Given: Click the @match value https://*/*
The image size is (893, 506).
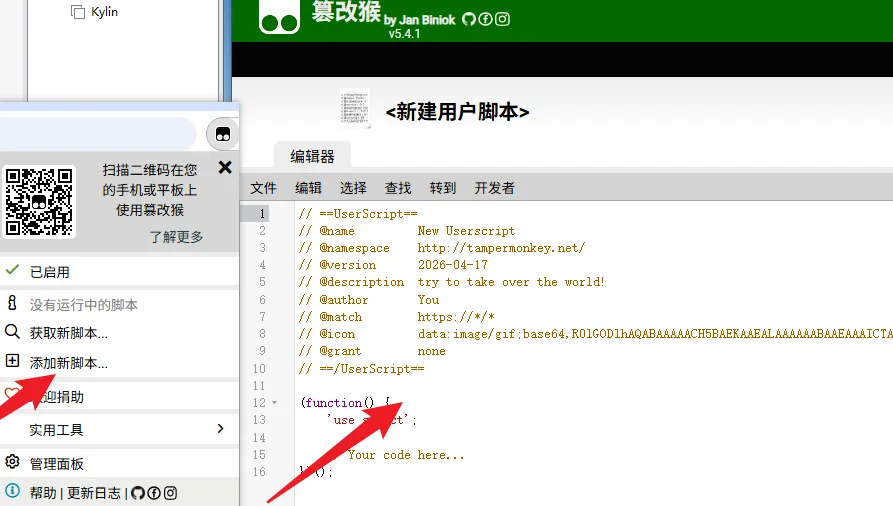Looking at the screenshot, I should click(x=456, y=317).
